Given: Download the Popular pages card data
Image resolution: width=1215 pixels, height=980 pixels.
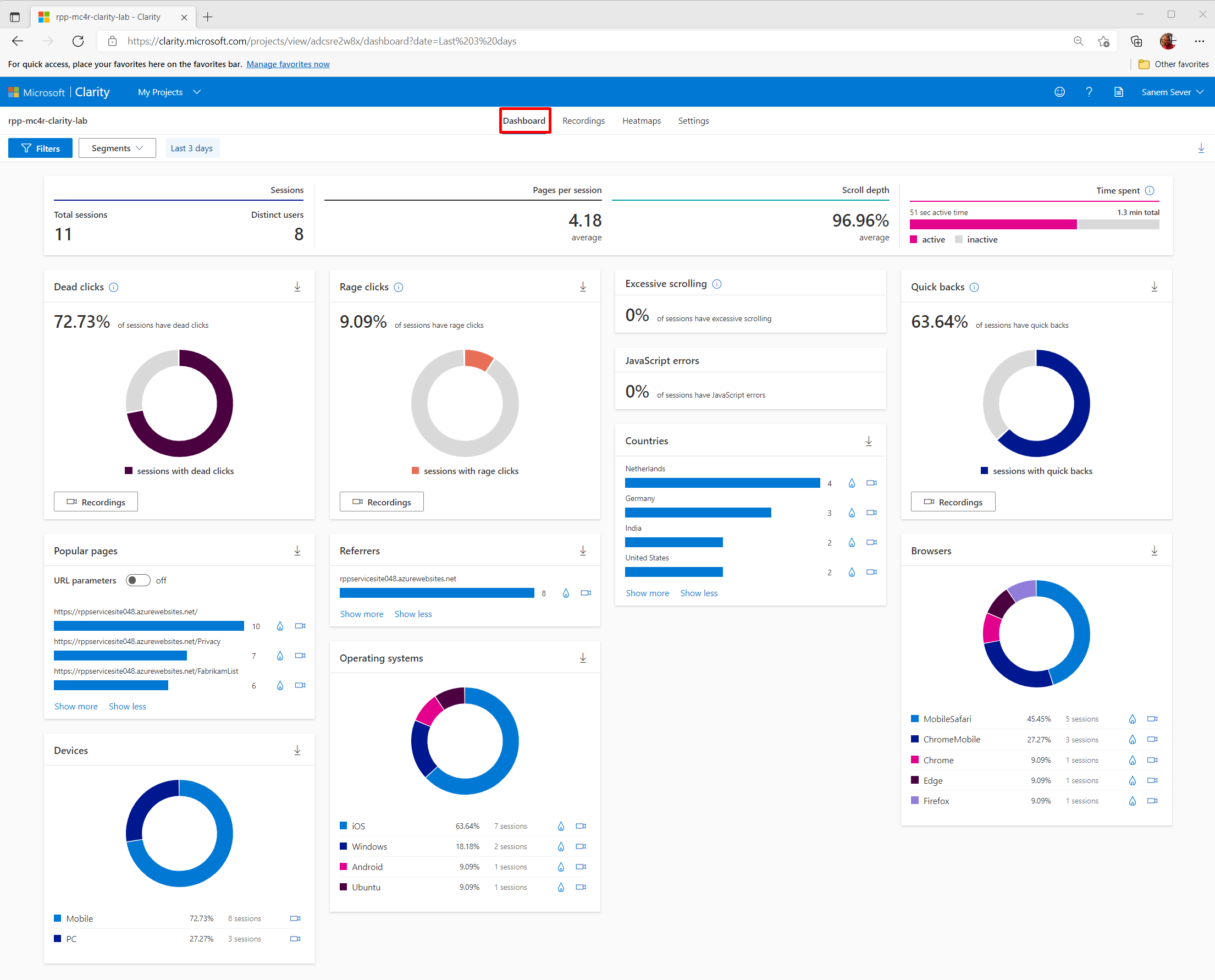Looking at the screenshot, I should point(297,550).
